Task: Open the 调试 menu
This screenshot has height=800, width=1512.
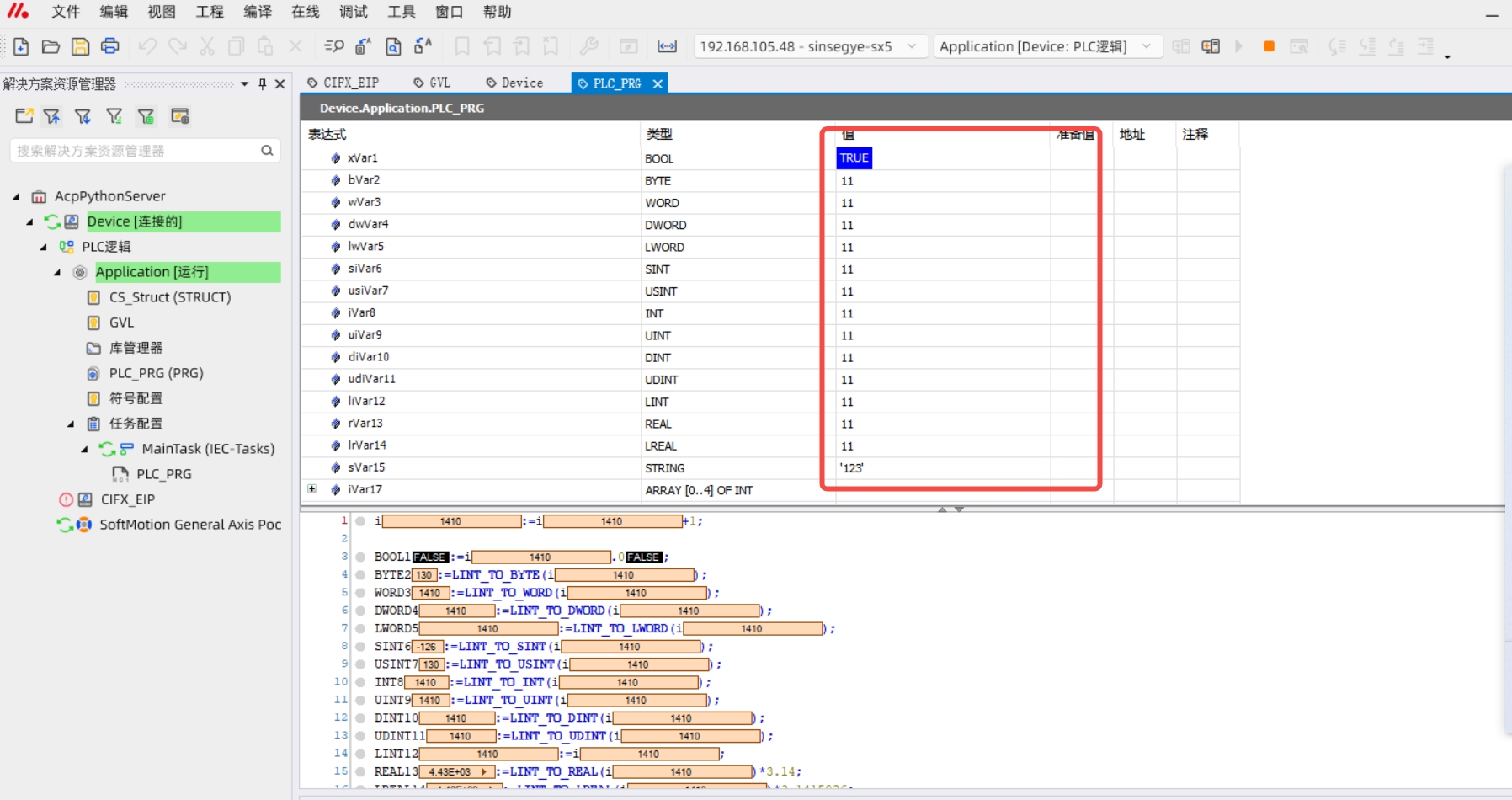Action: click(x=353, y=12)
